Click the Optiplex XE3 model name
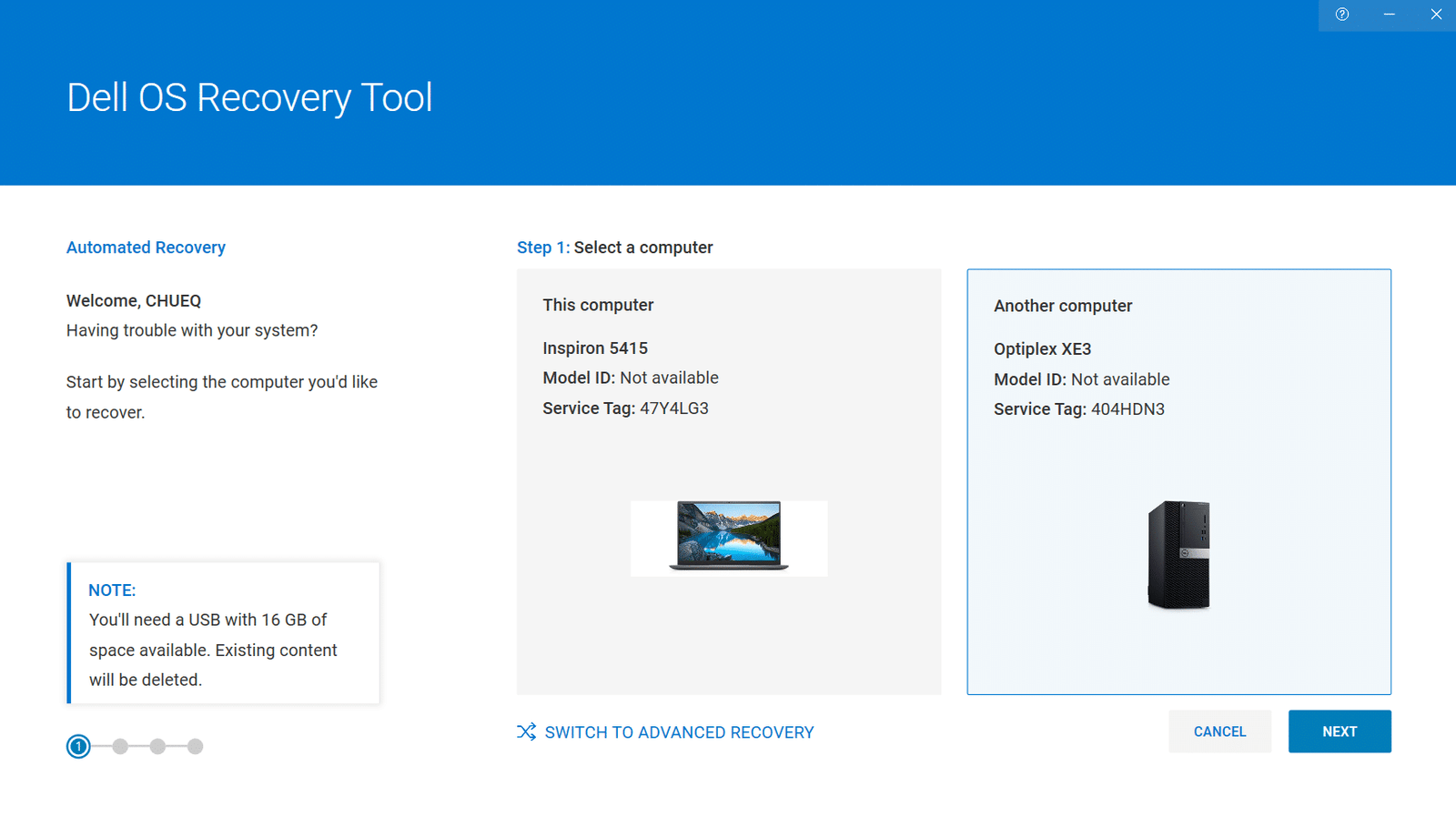The image size is (1456, 817). [1042, 348]
